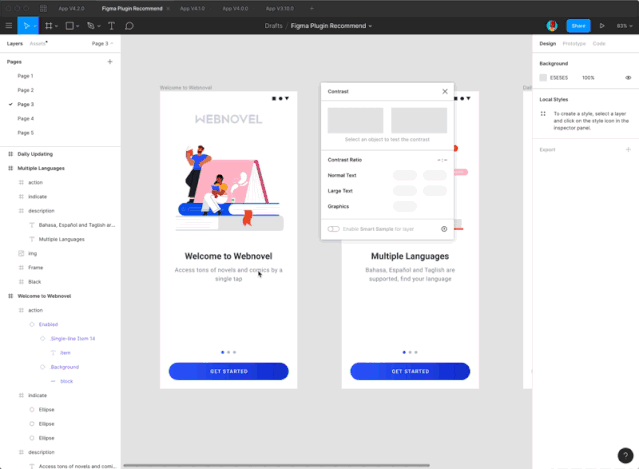Screen dimensions: 639x469
Task: Toggle Enable Smart Sample for layer switch
Action: click(333, 229)
